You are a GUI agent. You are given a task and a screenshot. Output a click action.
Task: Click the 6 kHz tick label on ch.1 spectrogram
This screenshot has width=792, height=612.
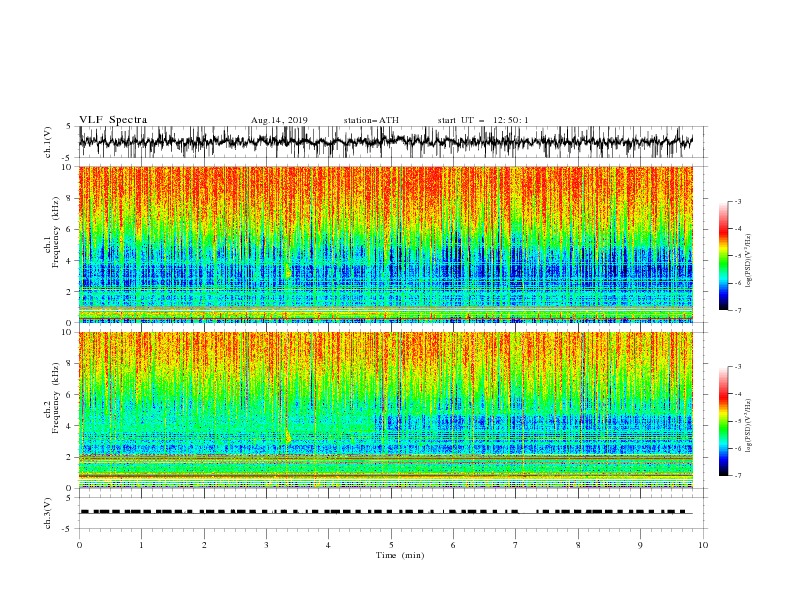70,230
